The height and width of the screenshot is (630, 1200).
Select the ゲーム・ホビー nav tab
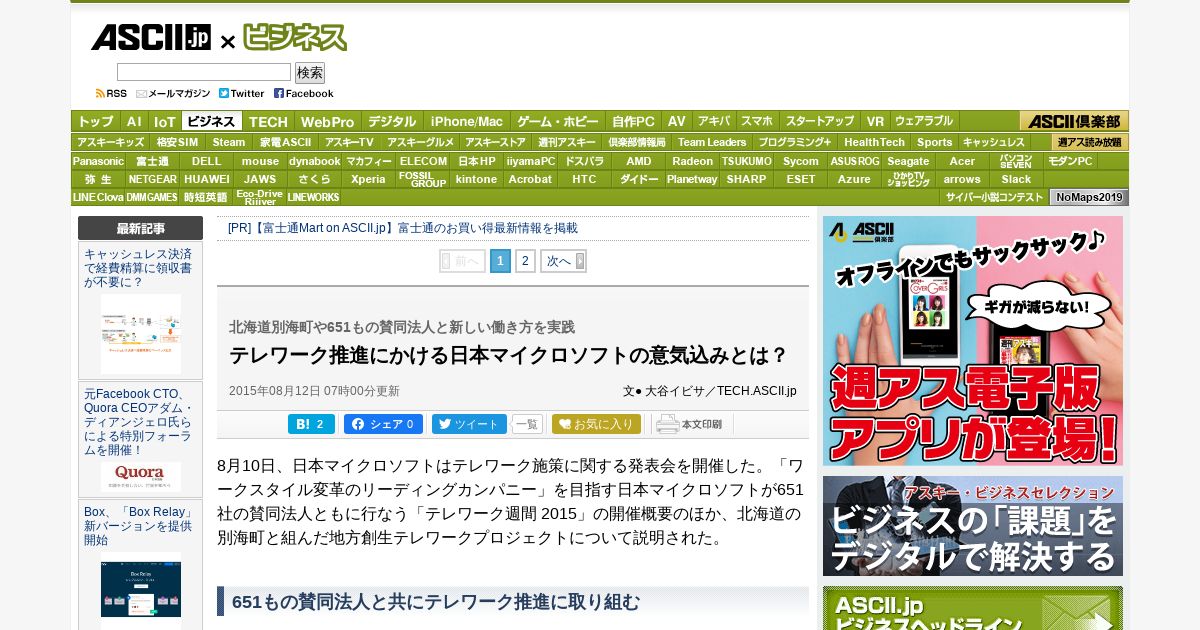[558, 121]
